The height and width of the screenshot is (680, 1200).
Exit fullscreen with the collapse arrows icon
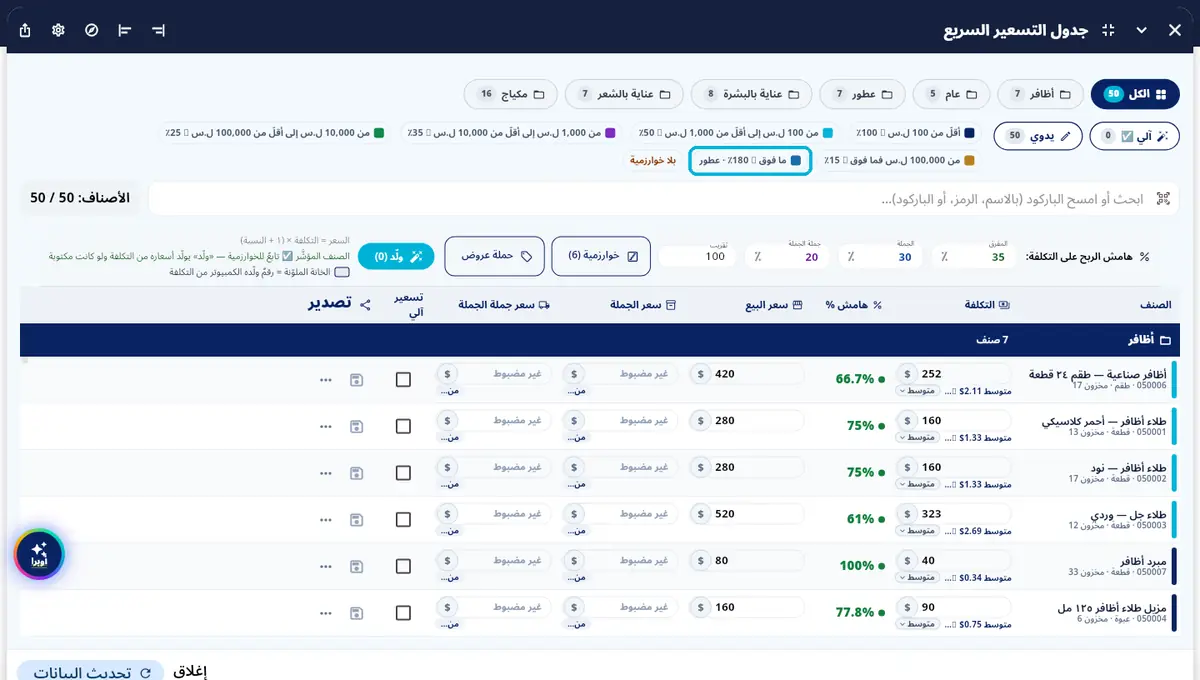(x=1108, y=30)
